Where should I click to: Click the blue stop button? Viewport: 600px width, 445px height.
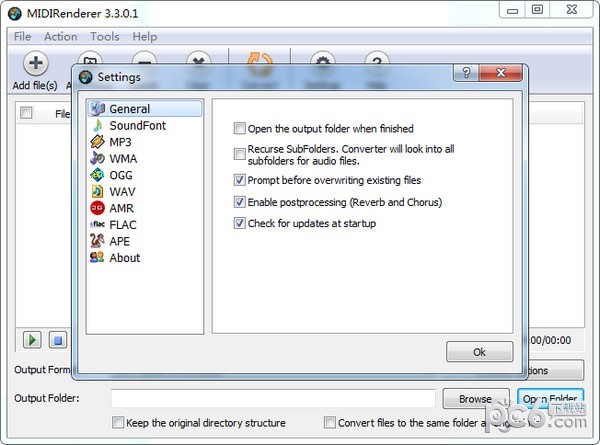58,340
